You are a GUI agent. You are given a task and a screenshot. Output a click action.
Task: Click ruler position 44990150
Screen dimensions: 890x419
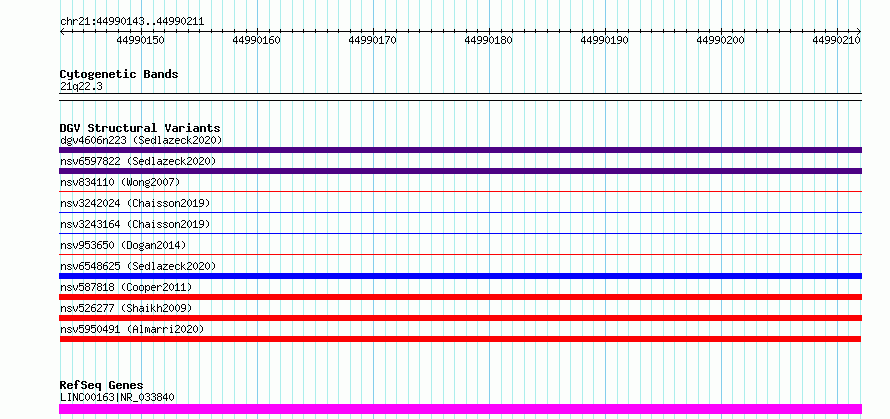[x=141, y=40]
